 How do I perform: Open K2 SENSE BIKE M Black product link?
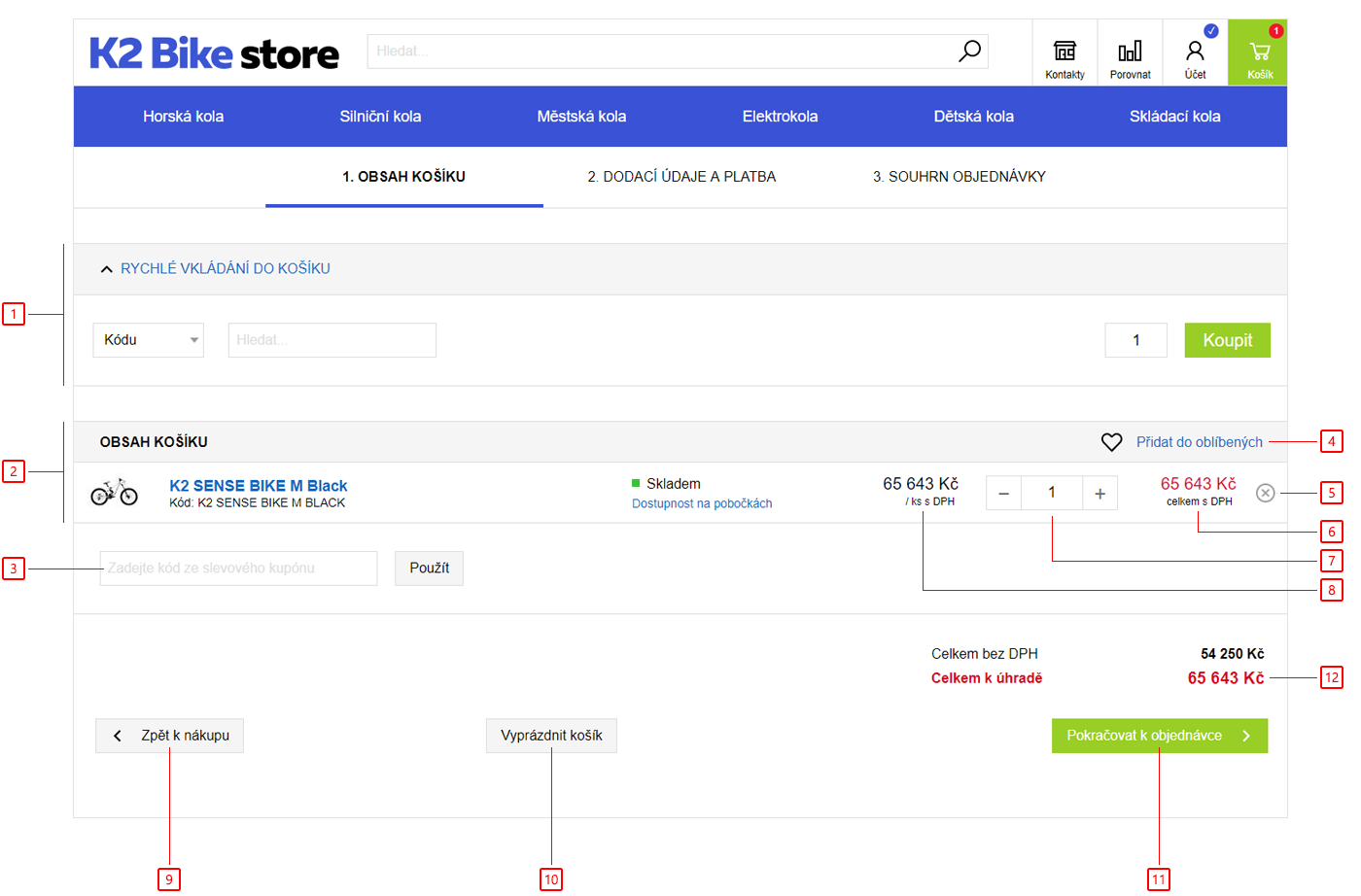point(258,485)
